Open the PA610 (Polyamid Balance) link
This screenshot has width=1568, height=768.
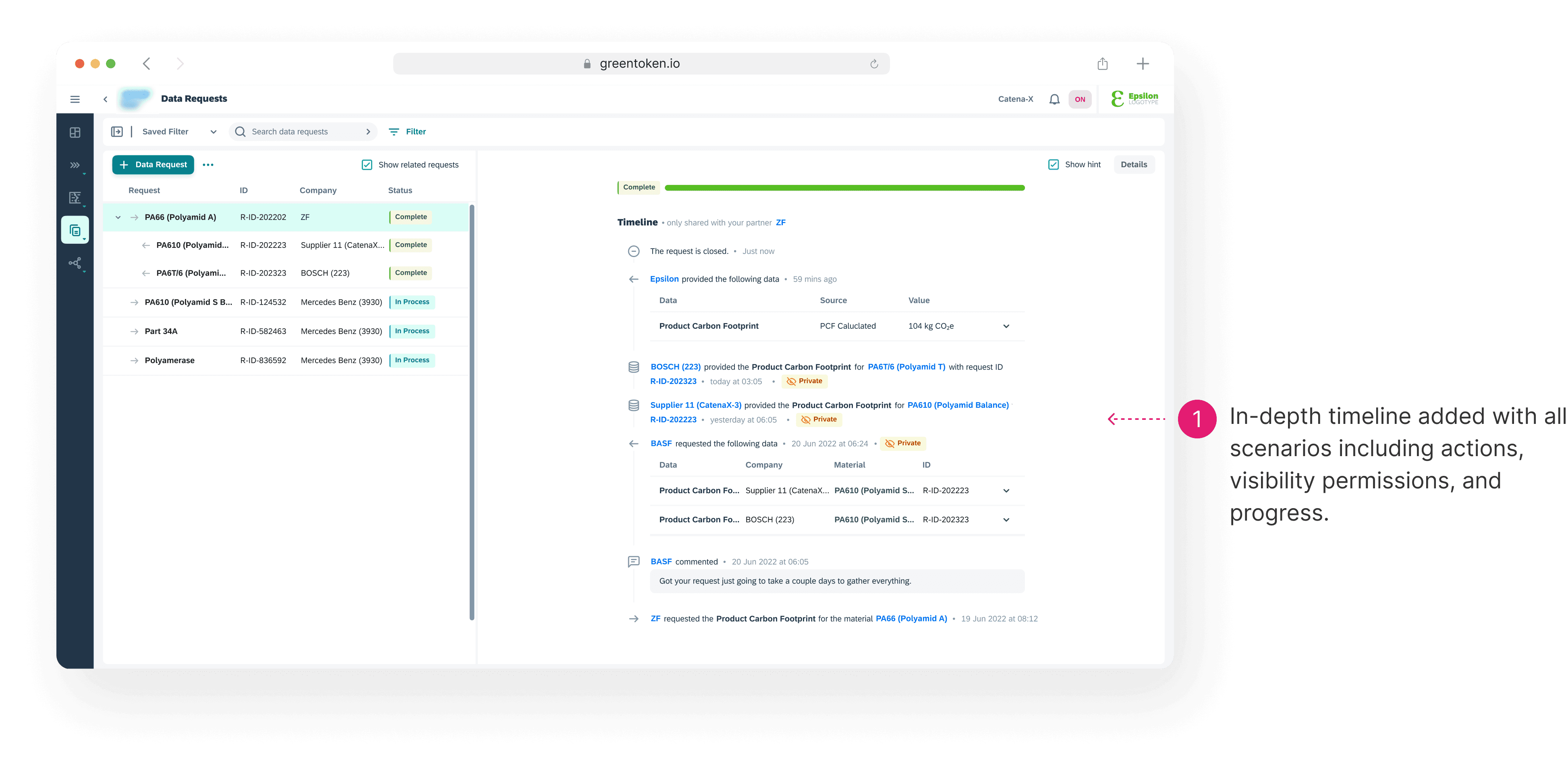click(958, 405)
